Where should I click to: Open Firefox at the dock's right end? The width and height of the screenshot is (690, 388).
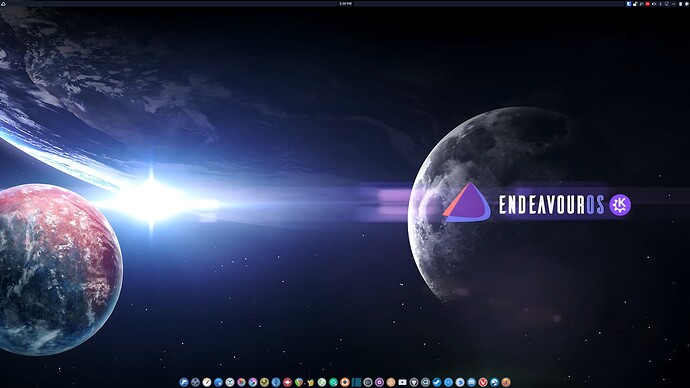click(506, 382)
